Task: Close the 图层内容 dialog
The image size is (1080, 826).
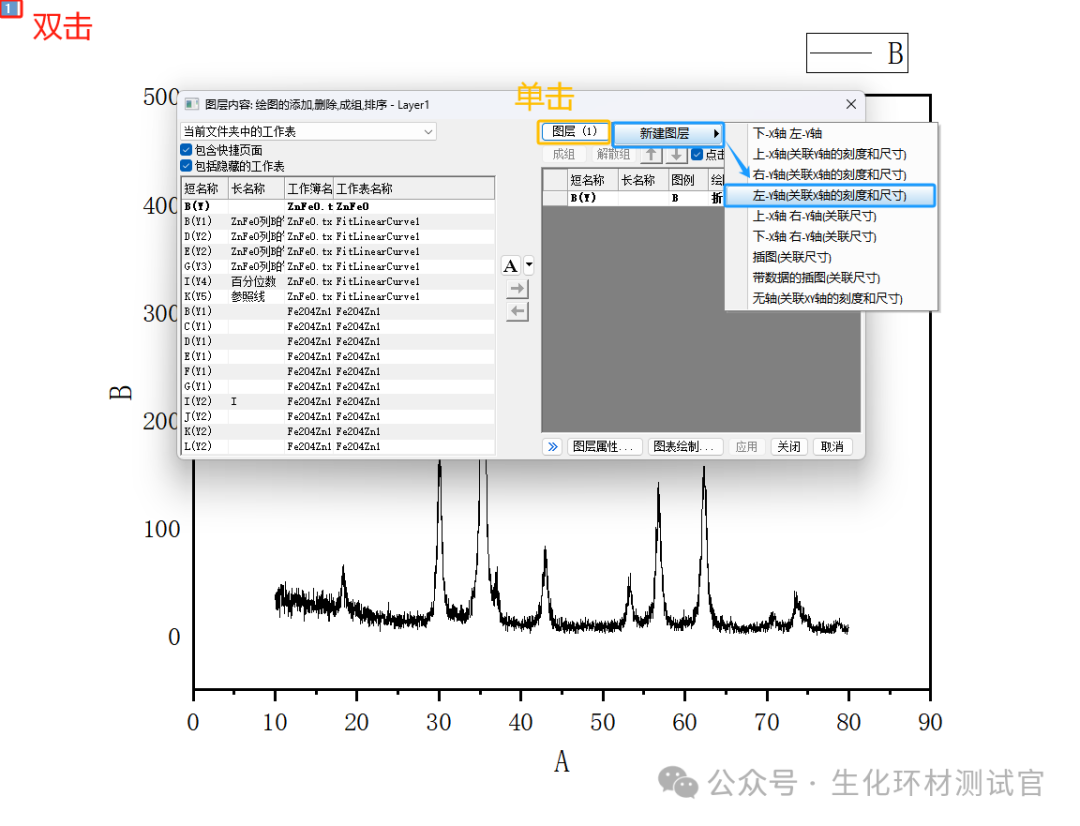Action: (851, 104)
